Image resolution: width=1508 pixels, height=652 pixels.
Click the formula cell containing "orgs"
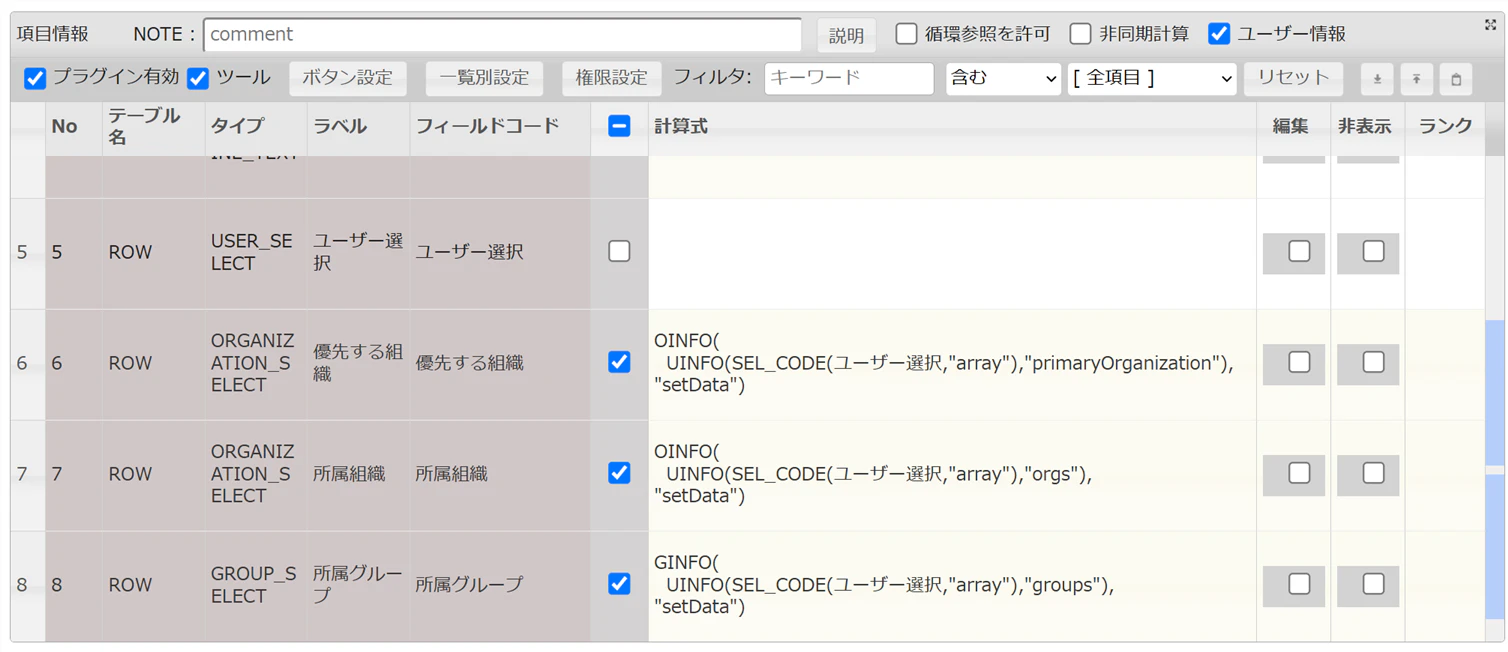click(x=952, y=475)
